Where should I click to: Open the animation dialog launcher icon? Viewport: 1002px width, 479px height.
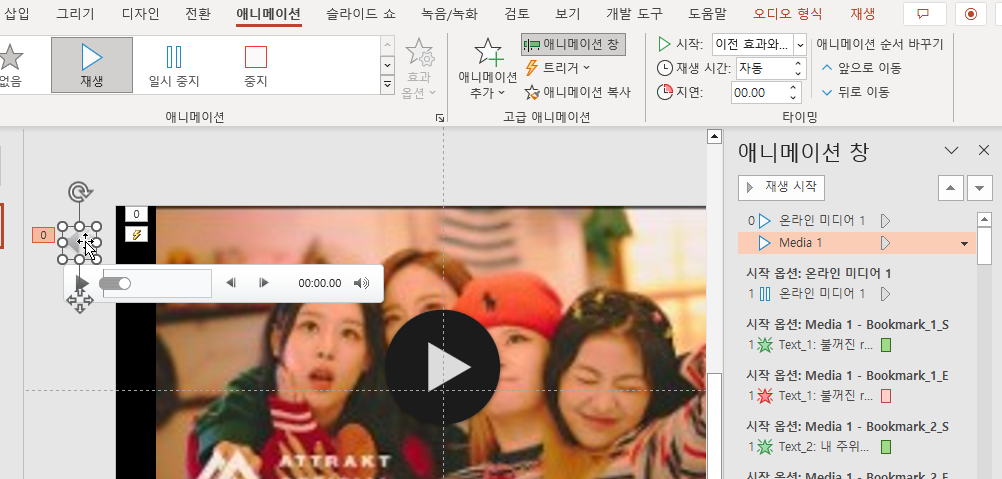pos(440,118)
